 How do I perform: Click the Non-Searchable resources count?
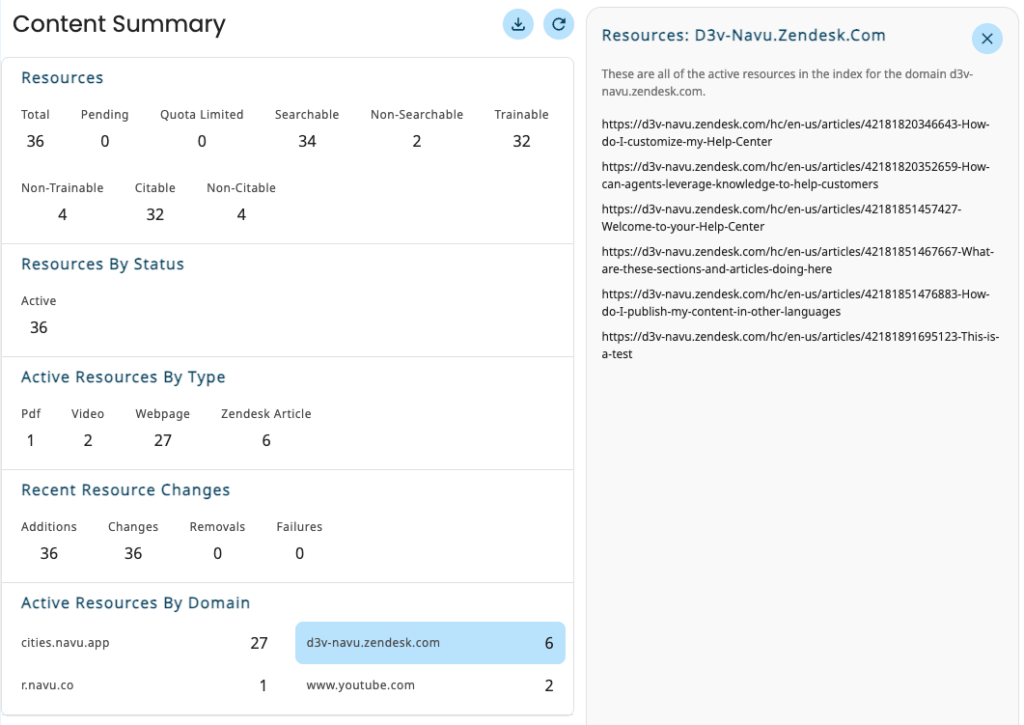coord(416,141)
